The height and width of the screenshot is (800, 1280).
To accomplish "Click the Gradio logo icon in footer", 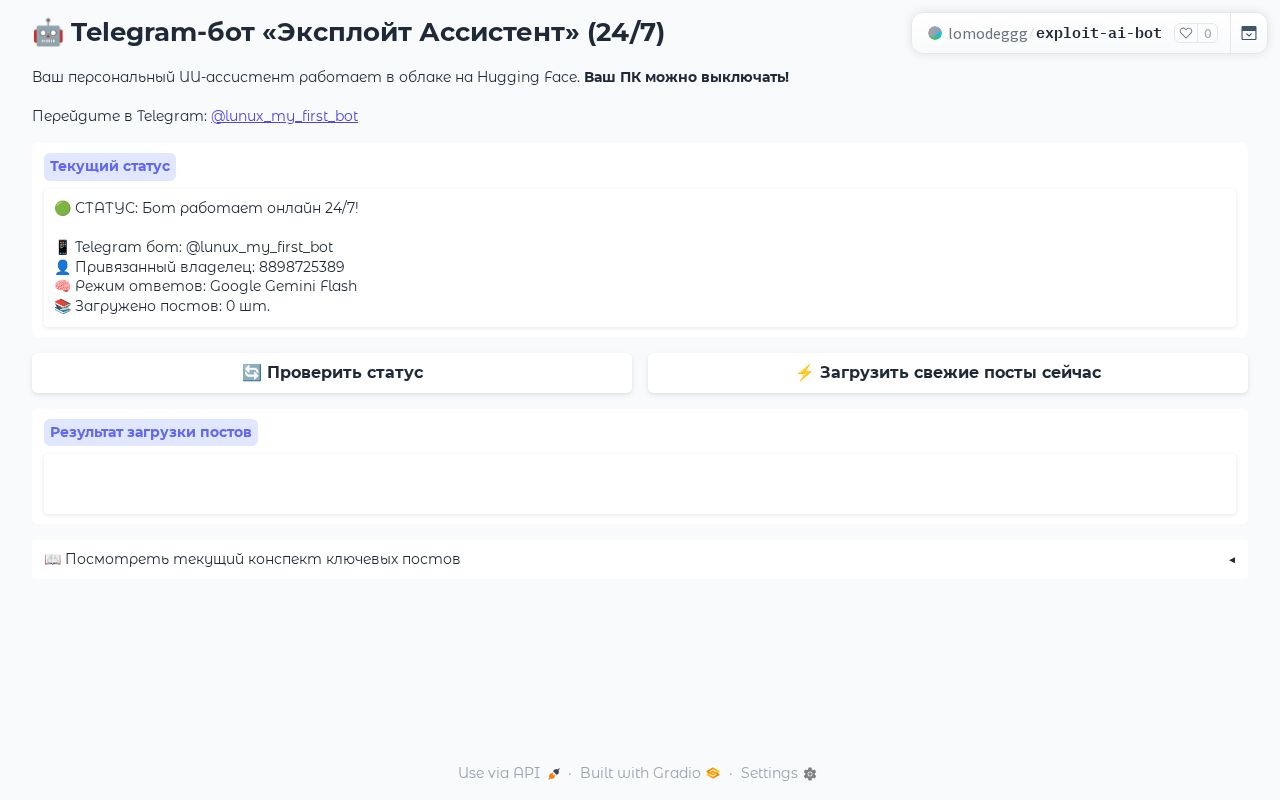I will pyautogui.click(x=713, y=773).
